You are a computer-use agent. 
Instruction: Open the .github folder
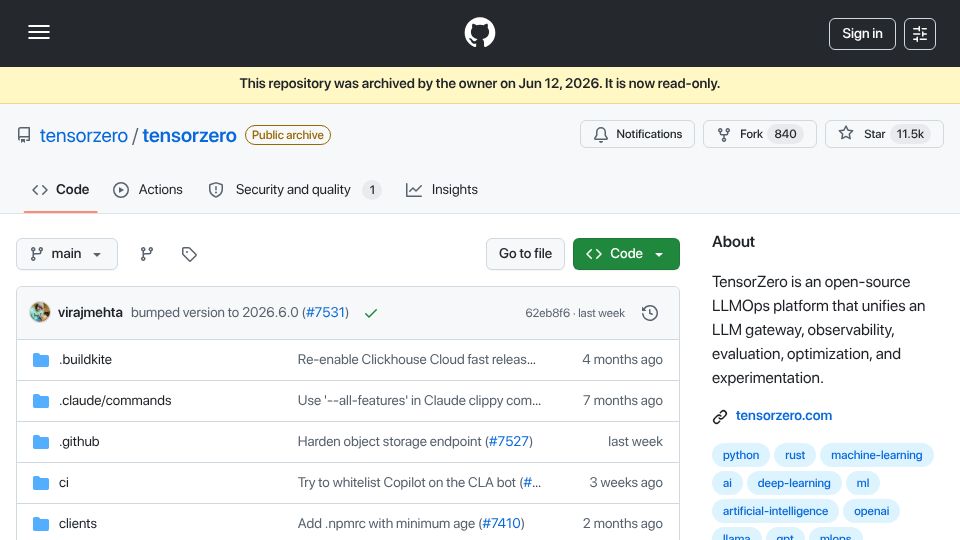[79, 441]
